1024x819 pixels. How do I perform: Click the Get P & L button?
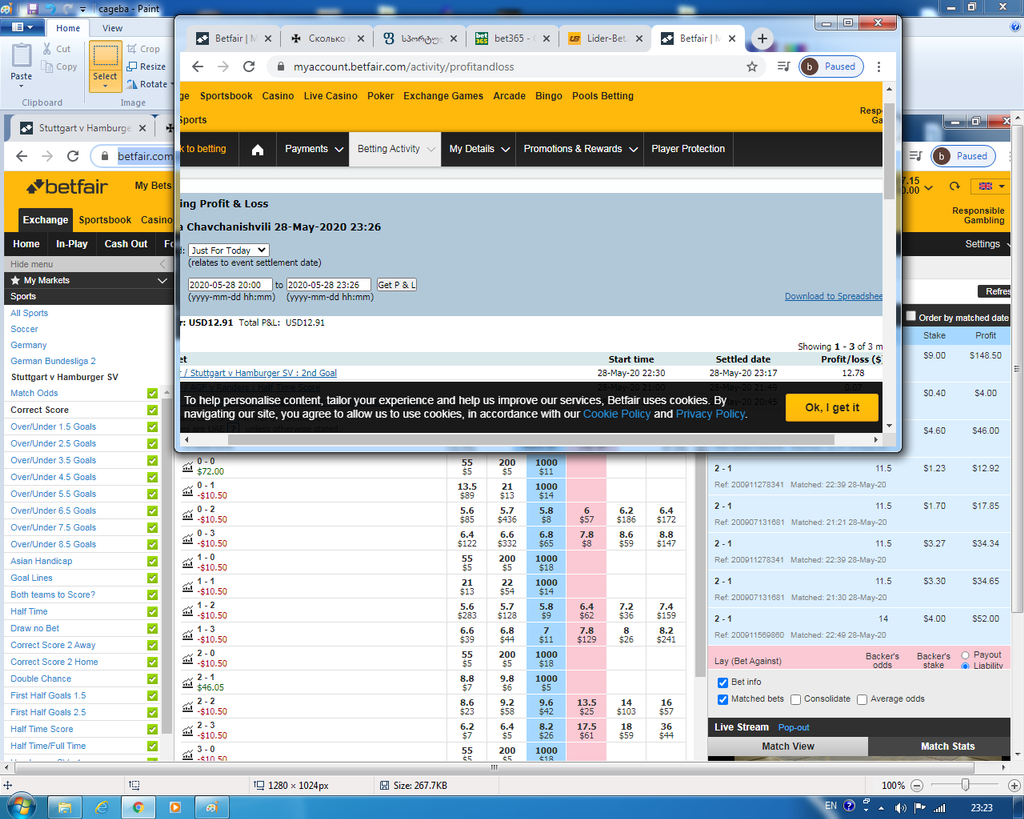[396, 285]
